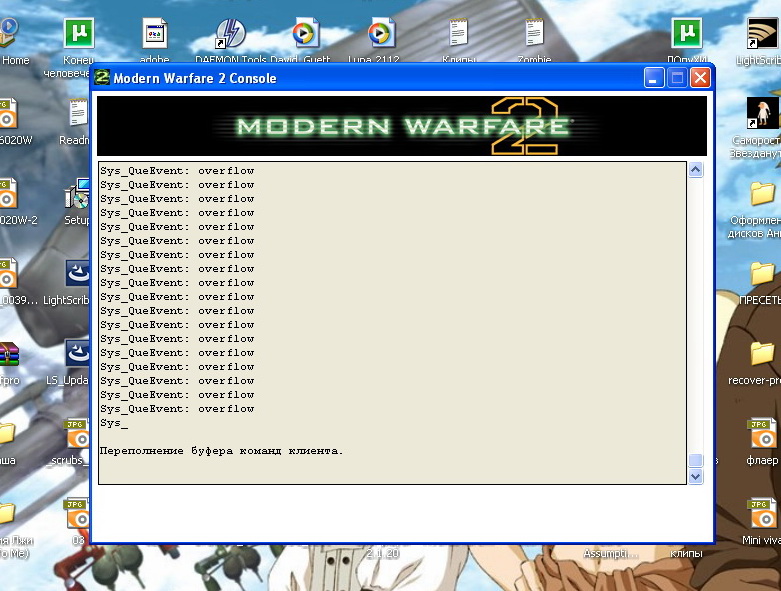781x591 pixels.
Task: Click the Modern Warfare 2 title bar icon
Action: [x=102, y=78]
